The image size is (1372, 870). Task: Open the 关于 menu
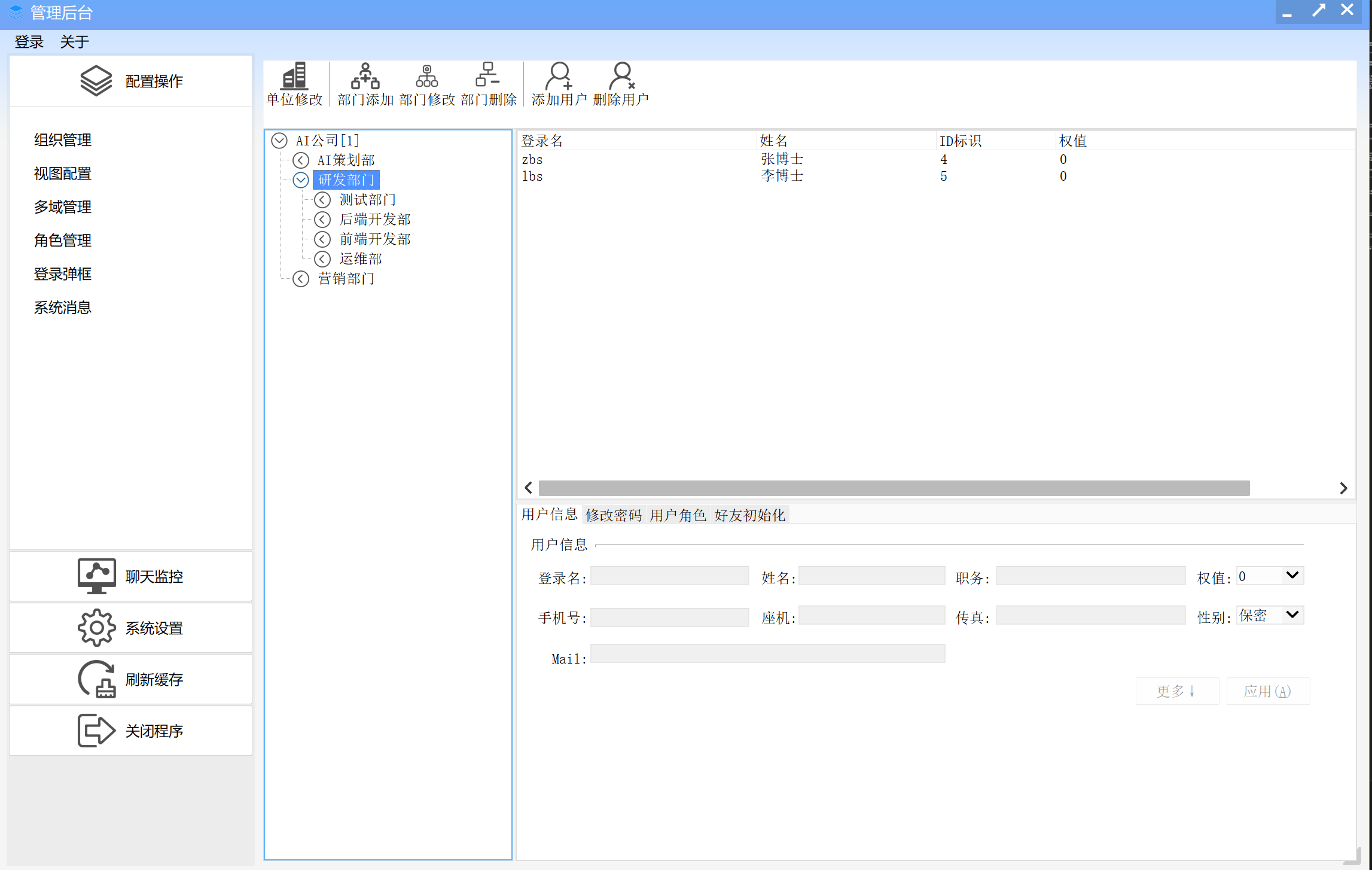[74, 42]
